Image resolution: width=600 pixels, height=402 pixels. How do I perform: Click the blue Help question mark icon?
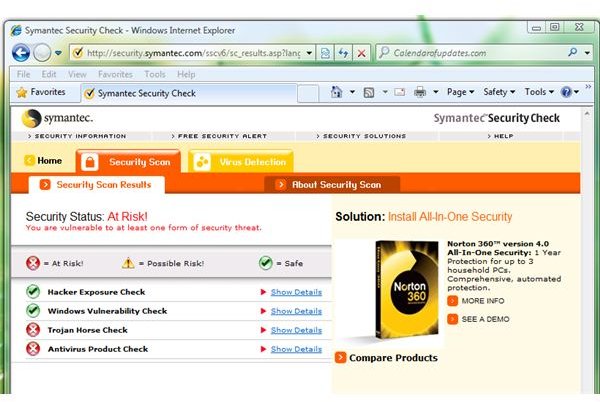(x=566, y=92)
